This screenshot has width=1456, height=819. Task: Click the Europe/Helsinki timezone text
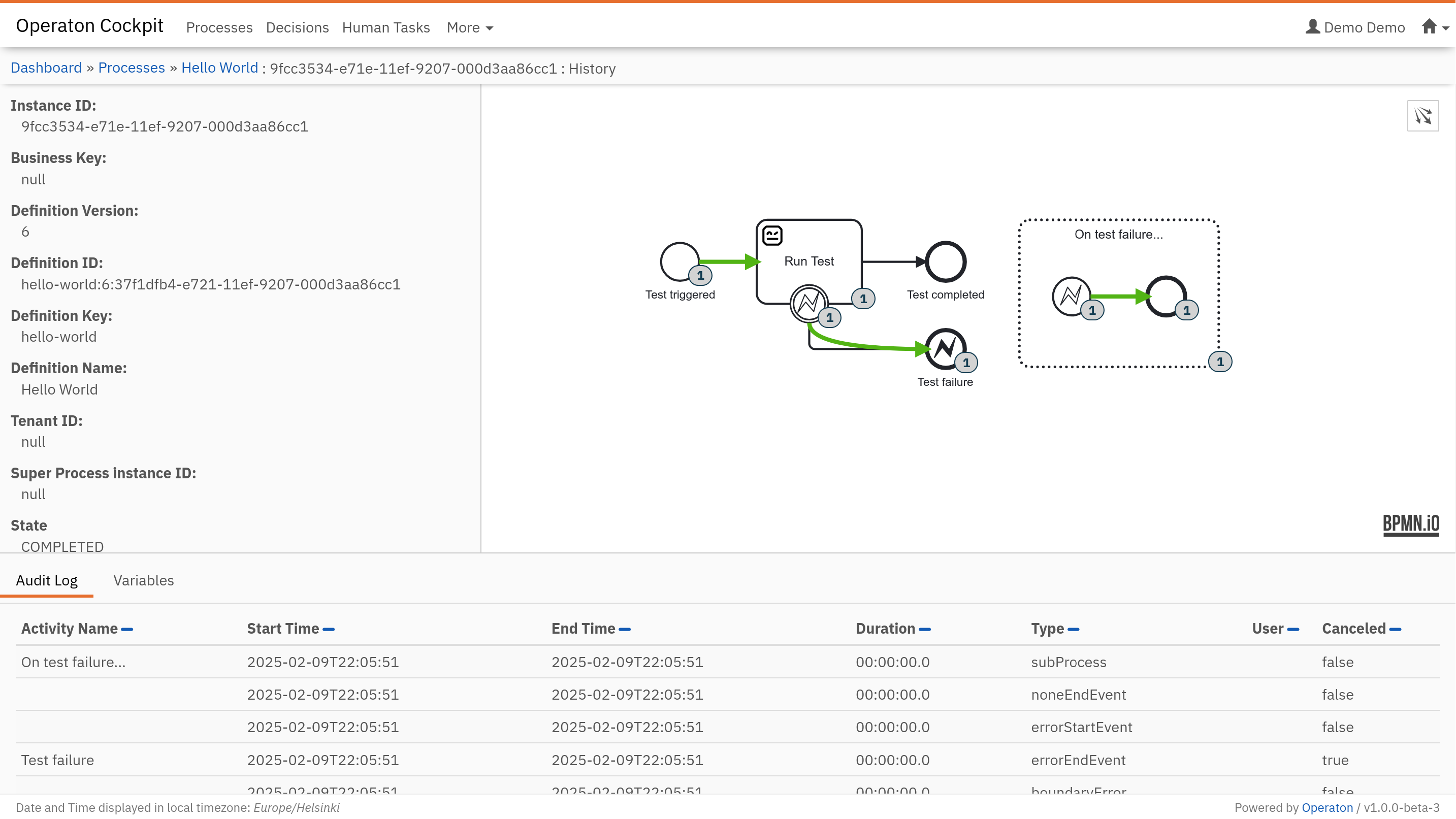pyautogui.click(x=296, y=807)
